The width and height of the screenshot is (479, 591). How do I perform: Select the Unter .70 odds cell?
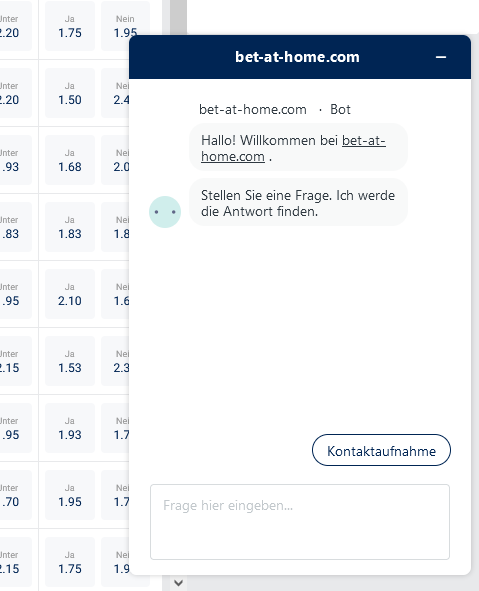click(x=15, y=495)
